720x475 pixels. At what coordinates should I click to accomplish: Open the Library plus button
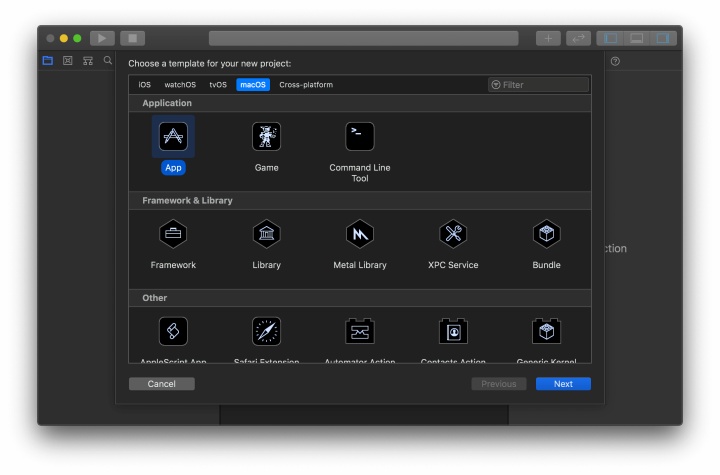(548, 38)
